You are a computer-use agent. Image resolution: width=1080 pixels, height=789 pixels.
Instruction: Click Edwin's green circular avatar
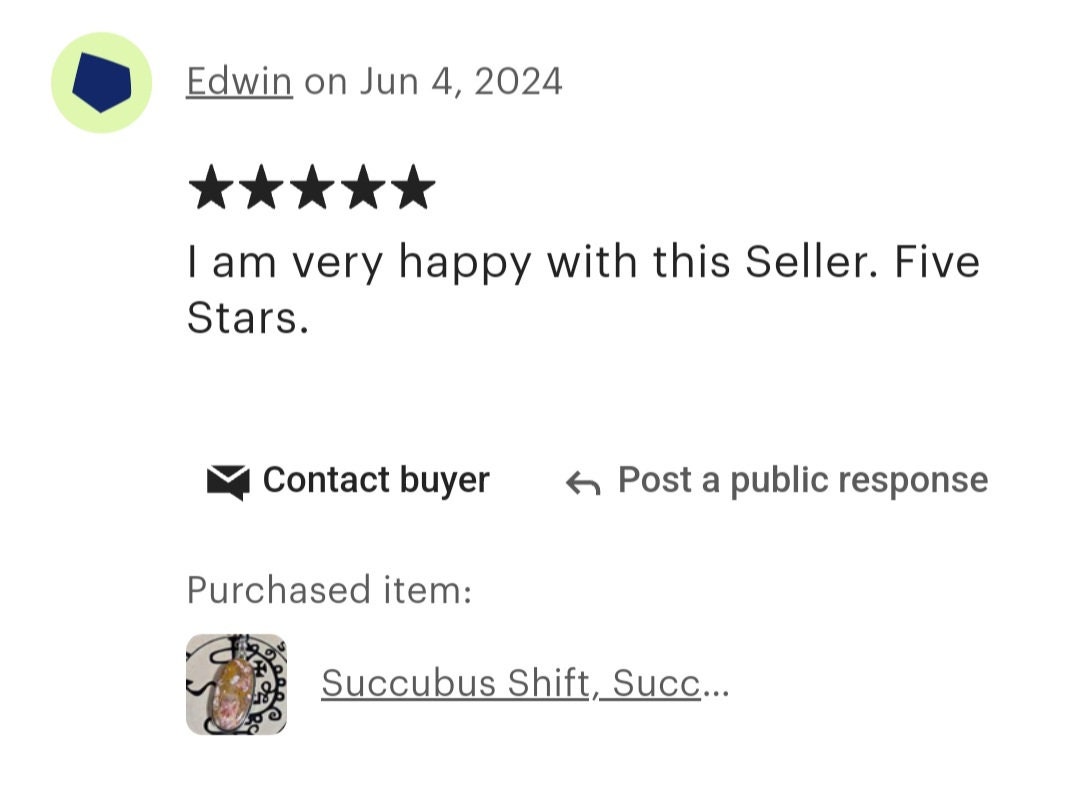tap(101, 83)
